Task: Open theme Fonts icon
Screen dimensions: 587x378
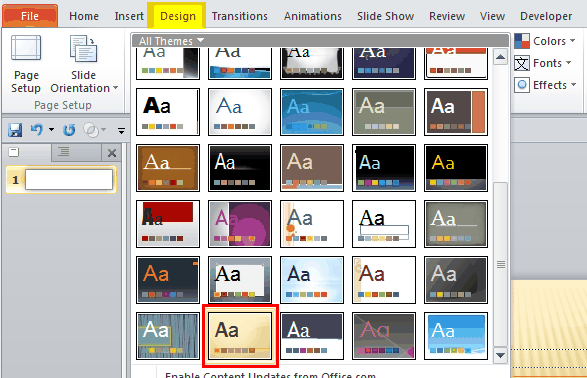Action: [x=521, y=63]
